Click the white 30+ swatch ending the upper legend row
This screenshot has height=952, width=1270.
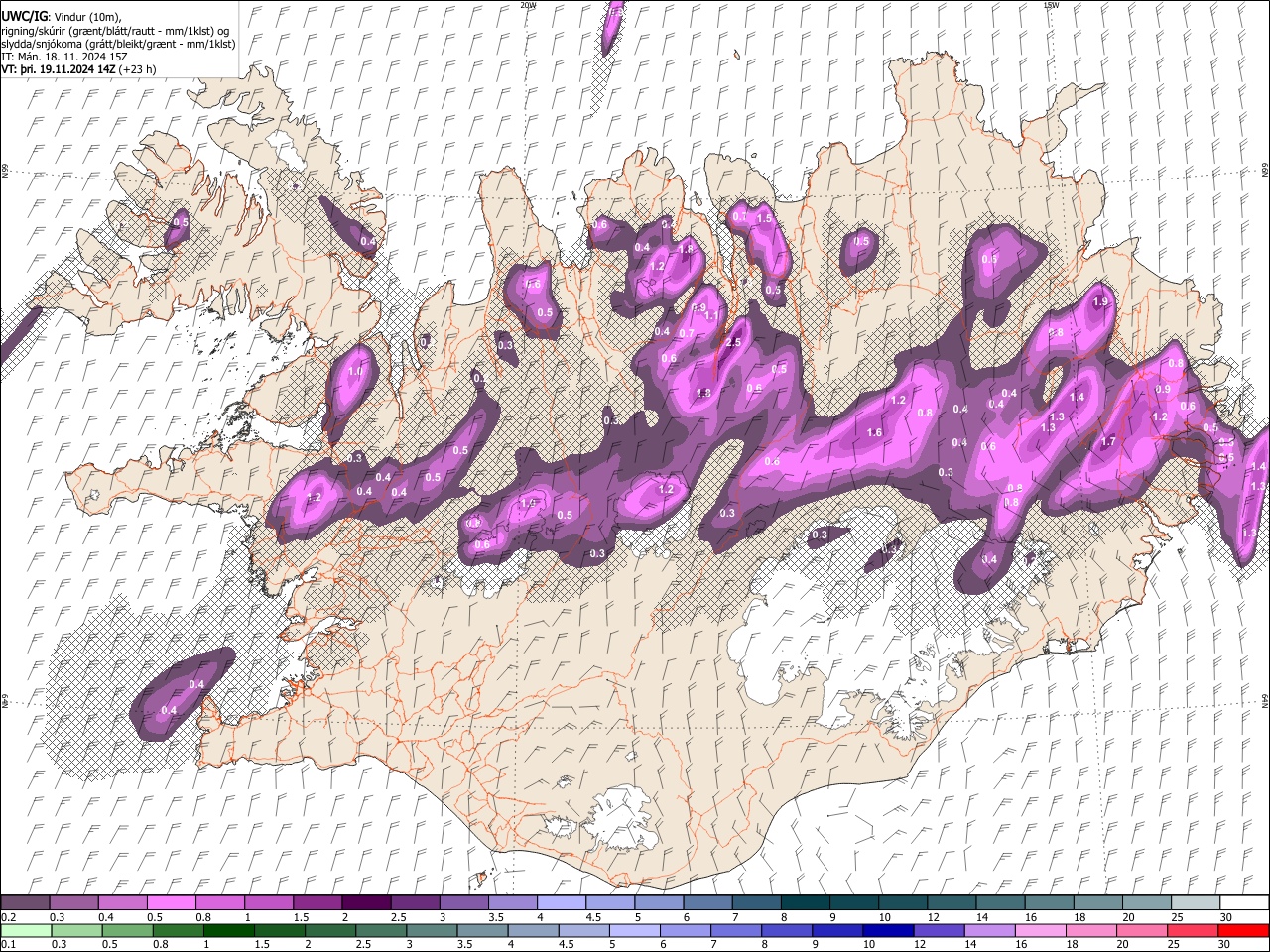(1244, 902)
